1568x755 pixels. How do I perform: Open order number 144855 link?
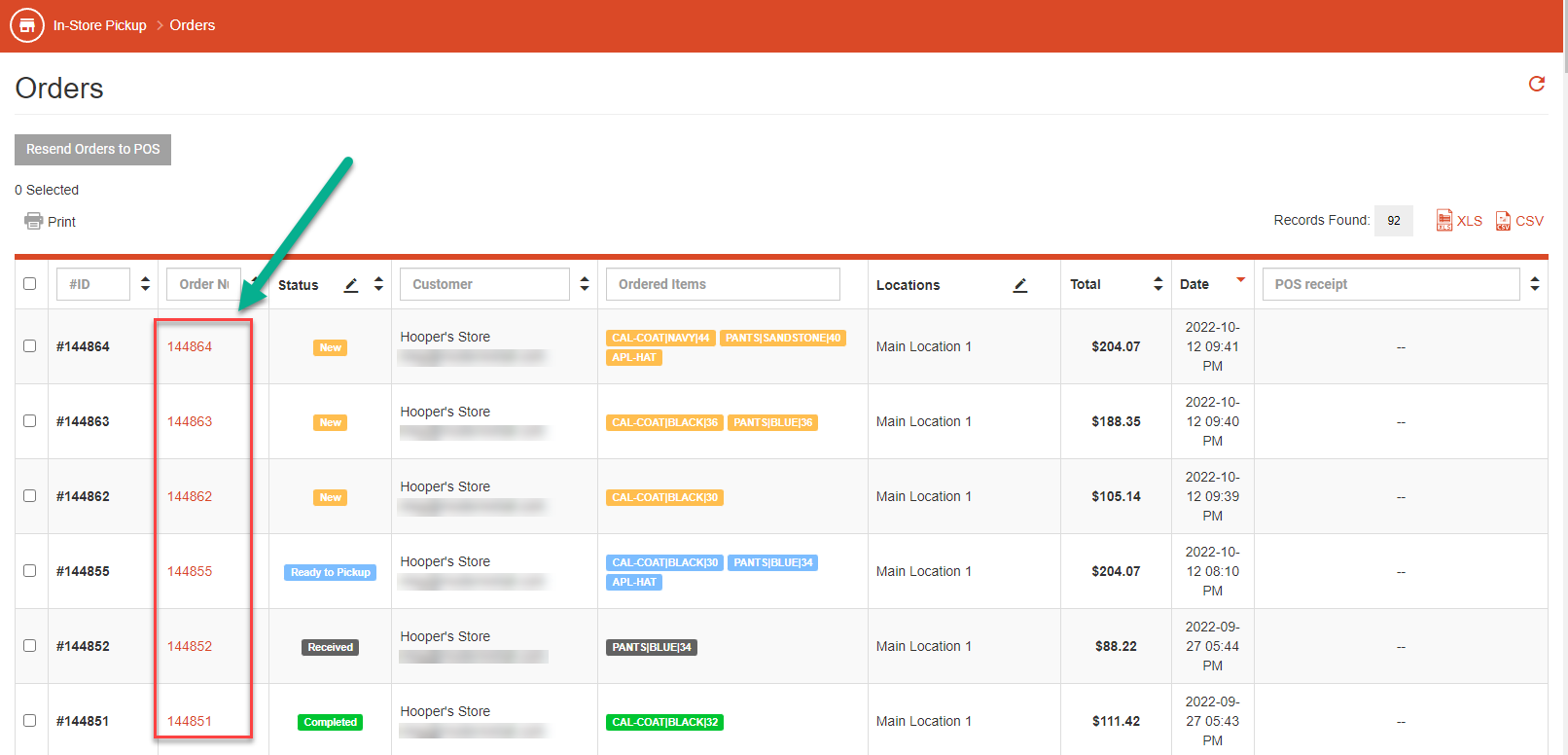pos(190,571)
